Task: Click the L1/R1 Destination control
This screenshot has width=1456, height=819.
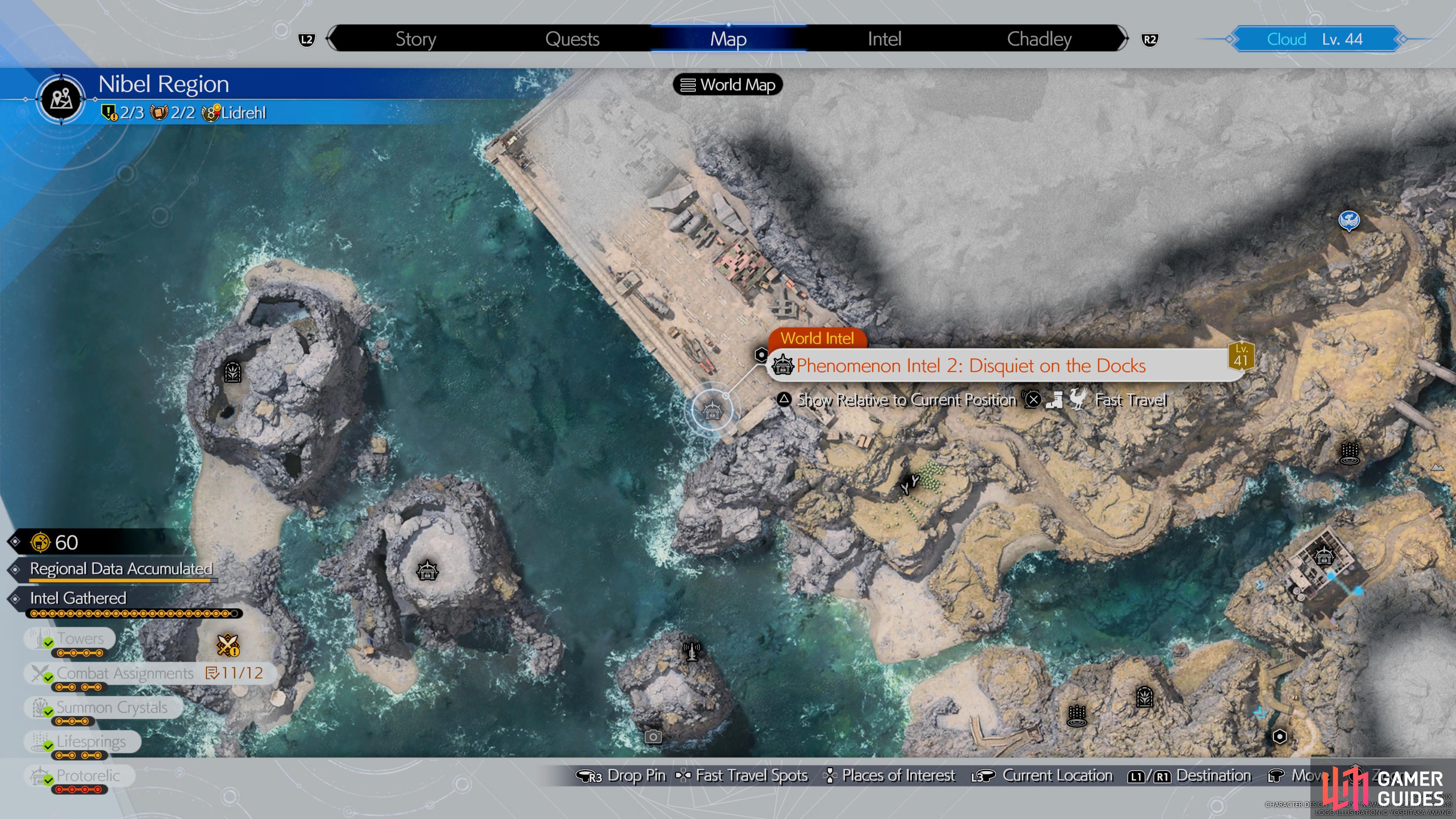Action: (x=1189, y=776)
